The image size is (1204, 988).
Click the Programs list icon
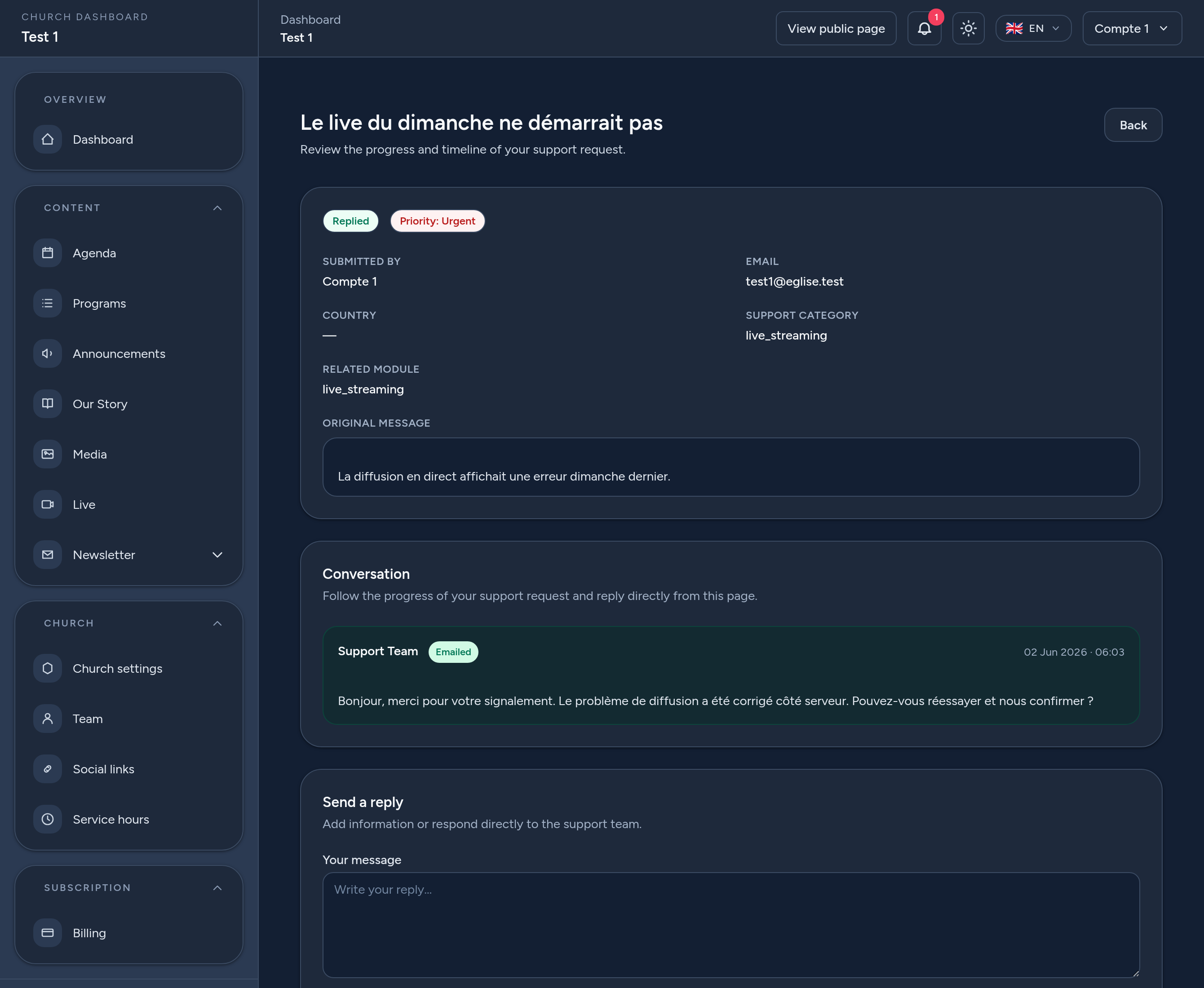48,303
